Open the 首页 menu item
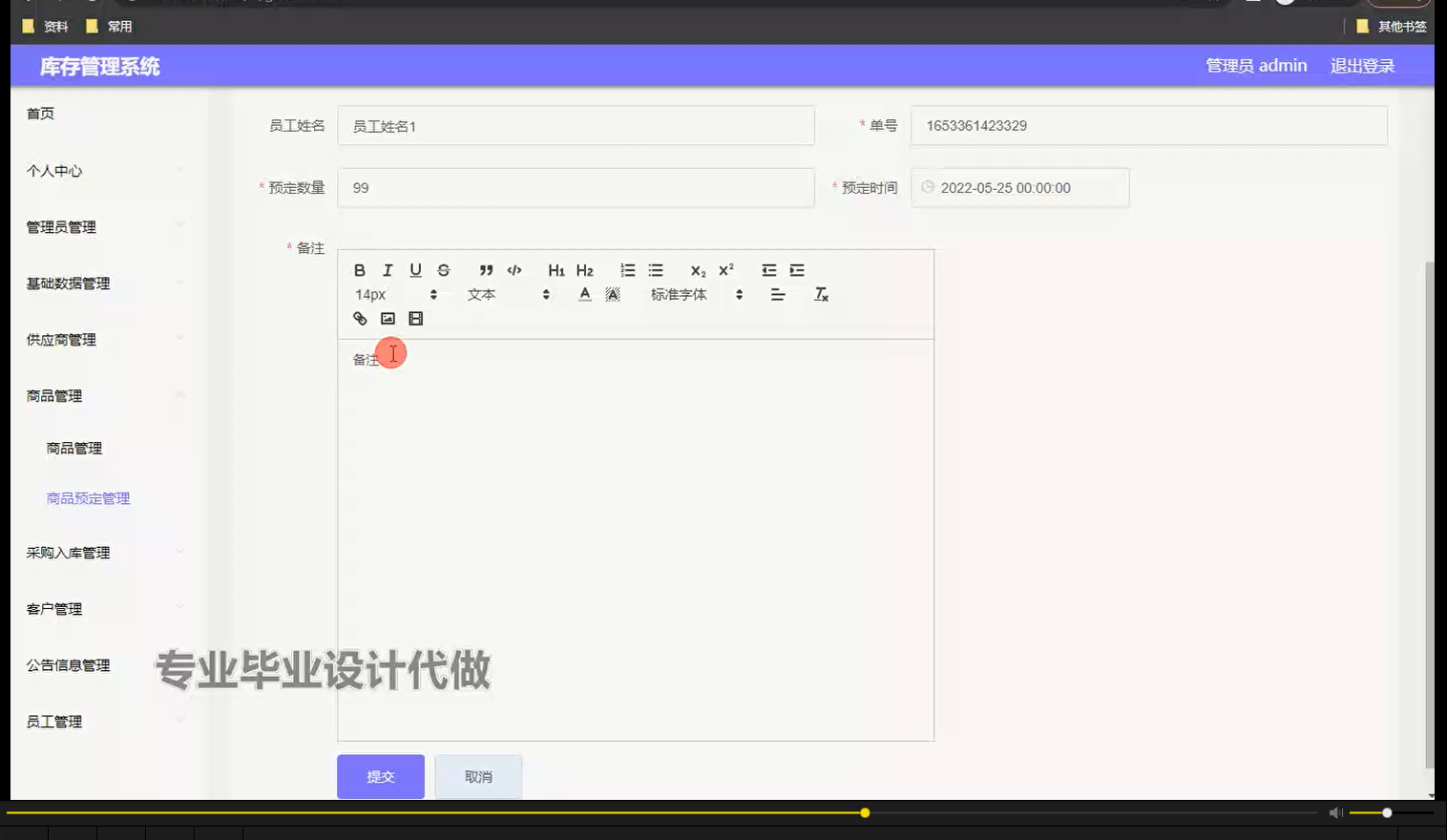 [x=41, y=113]
